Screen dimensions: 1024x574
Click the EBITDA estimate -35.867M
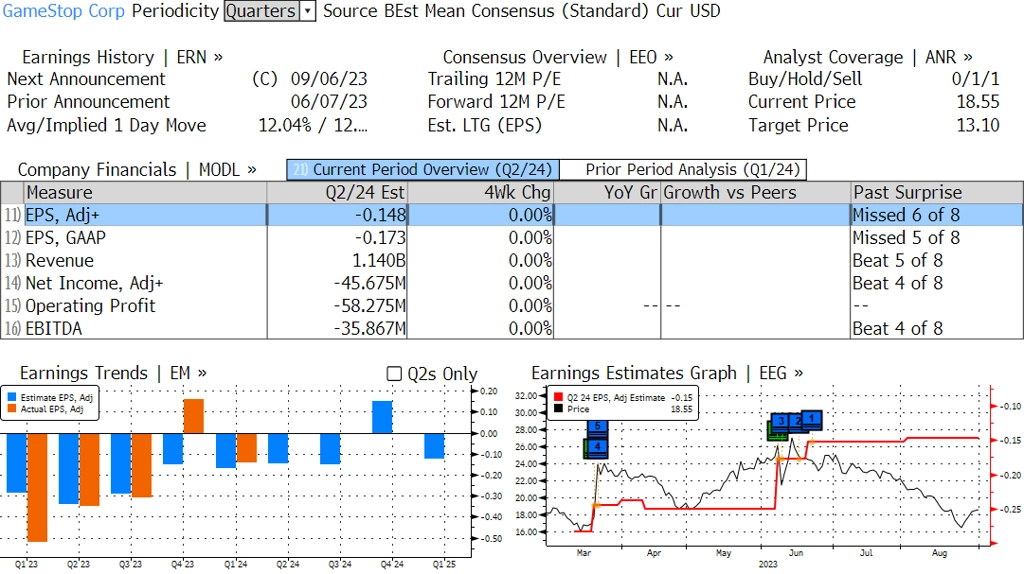point(370,328)
